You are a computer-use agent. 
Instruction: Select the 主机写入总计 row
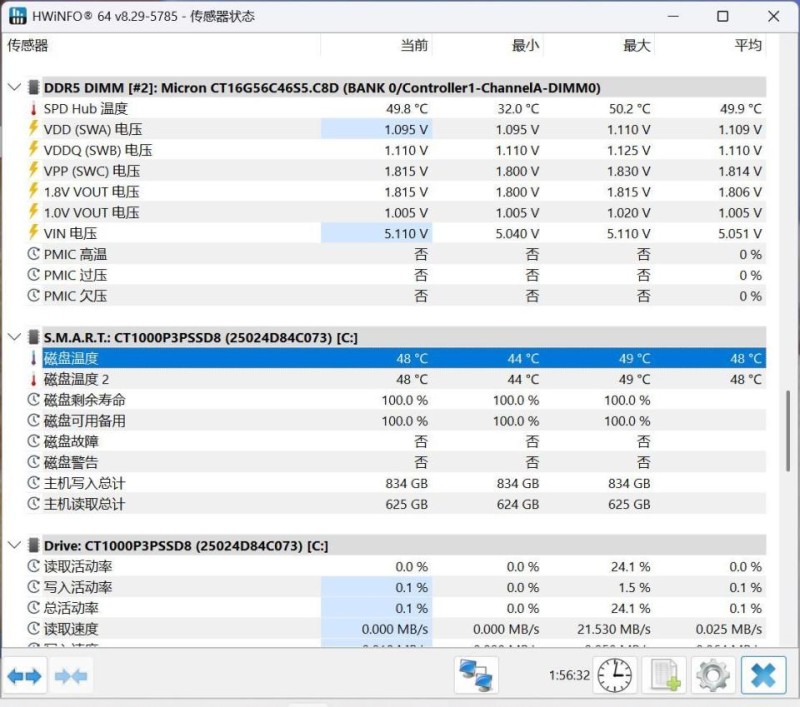[x=84, y=483]
